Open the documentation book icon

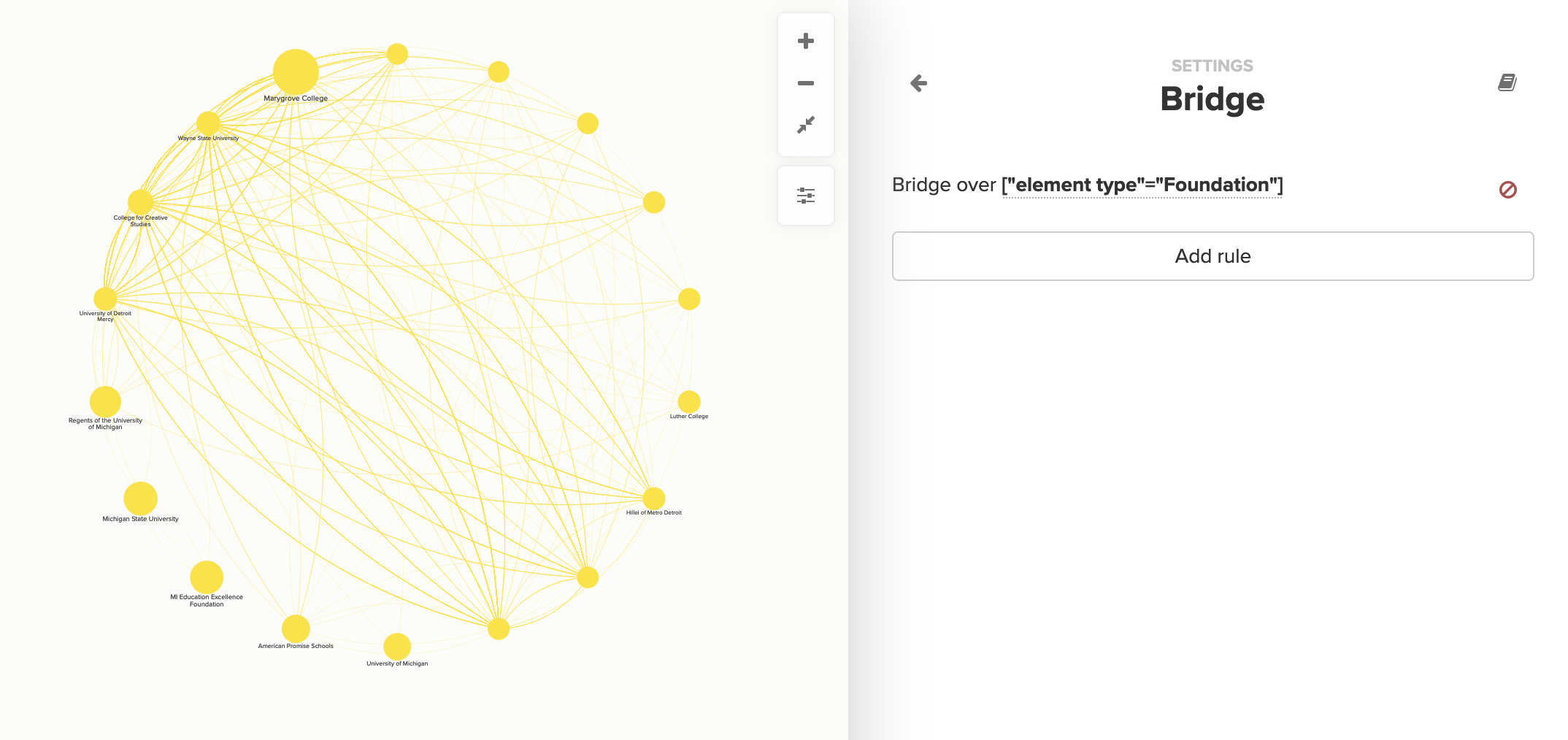1507,82
